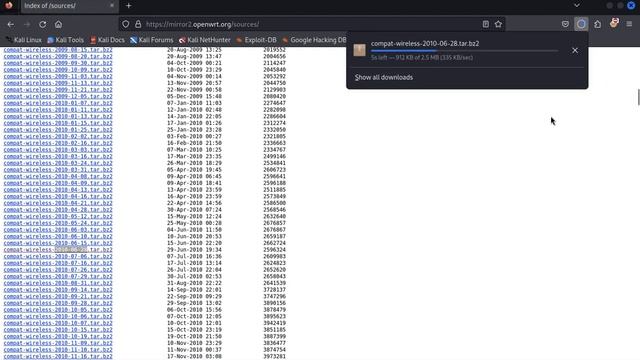The width and height of the screenshot is (640, 360).
Task: Open the Kali Forums bookmark
Action: pyautogui.click(x=151, y=40)
